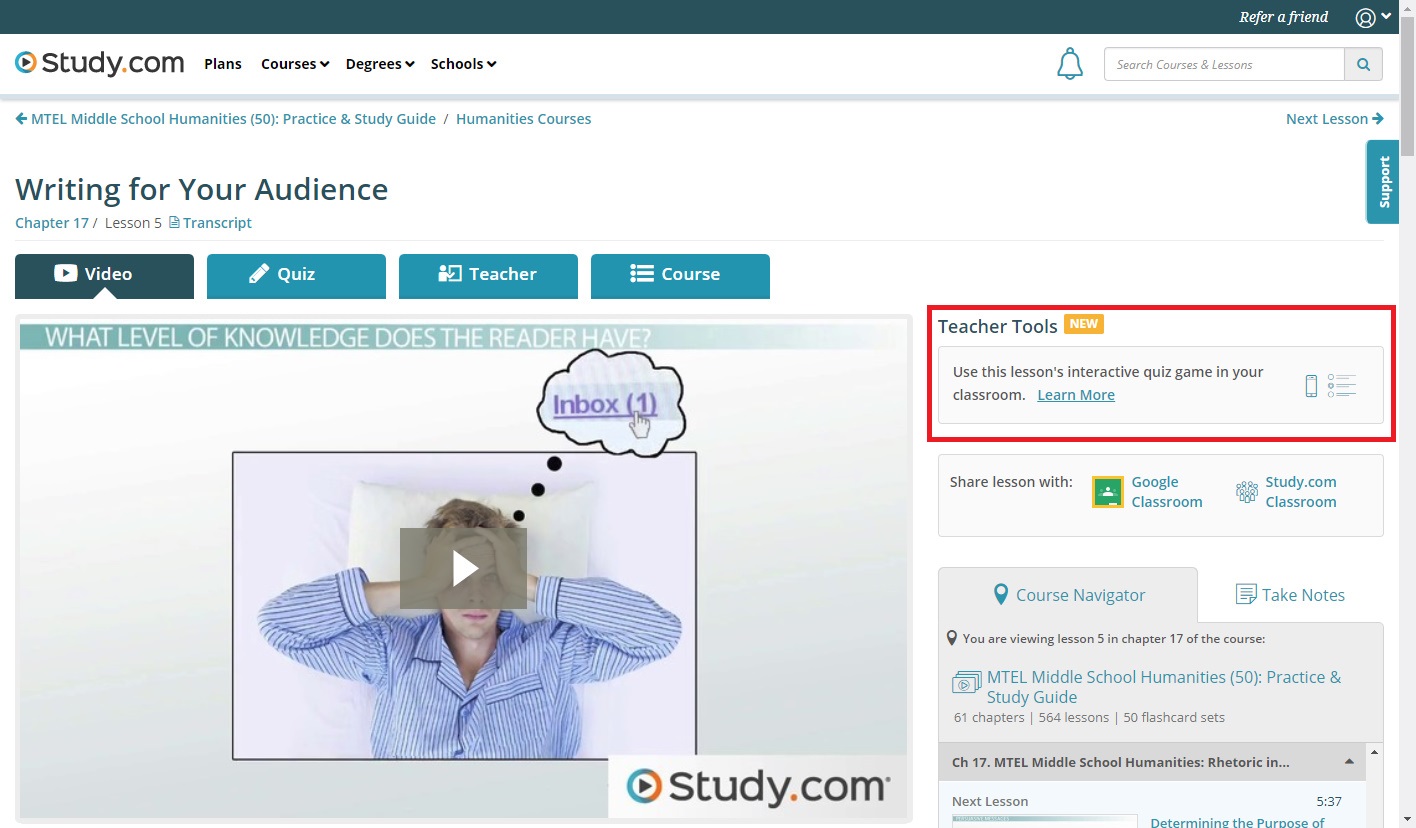
Task: Click the quiz game phone icon
Action: tap(1311, 385)
